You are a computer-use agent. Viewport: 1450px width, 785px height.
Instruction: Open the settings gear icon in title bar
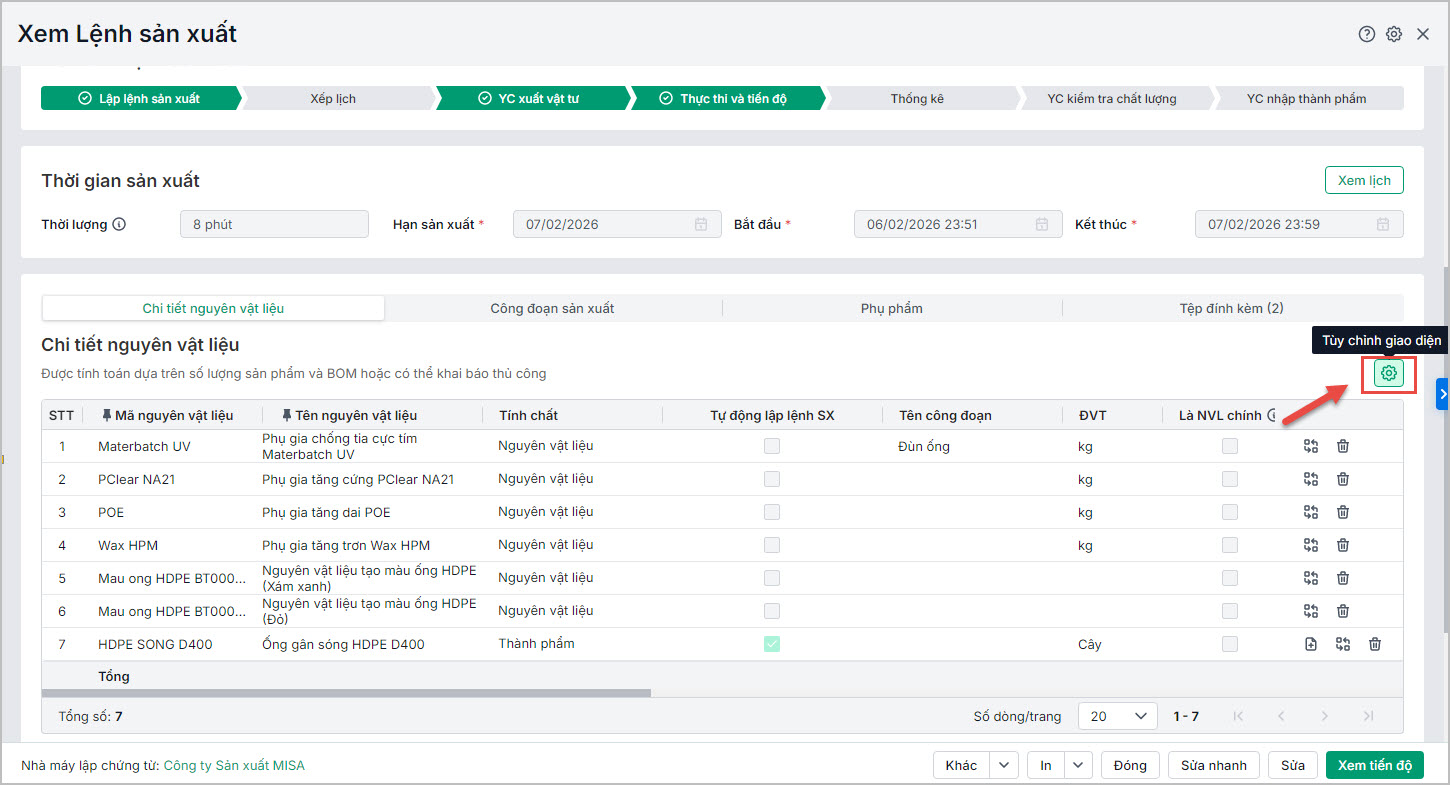pyautogui.click(x=1394, y=34)
